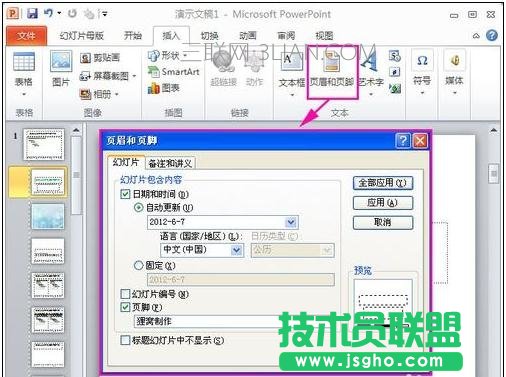Image resolution: width=506 pixels, height=377 pixels.
Task: Open the 中文(中国) language dropdown
Action: coord(236,250)
